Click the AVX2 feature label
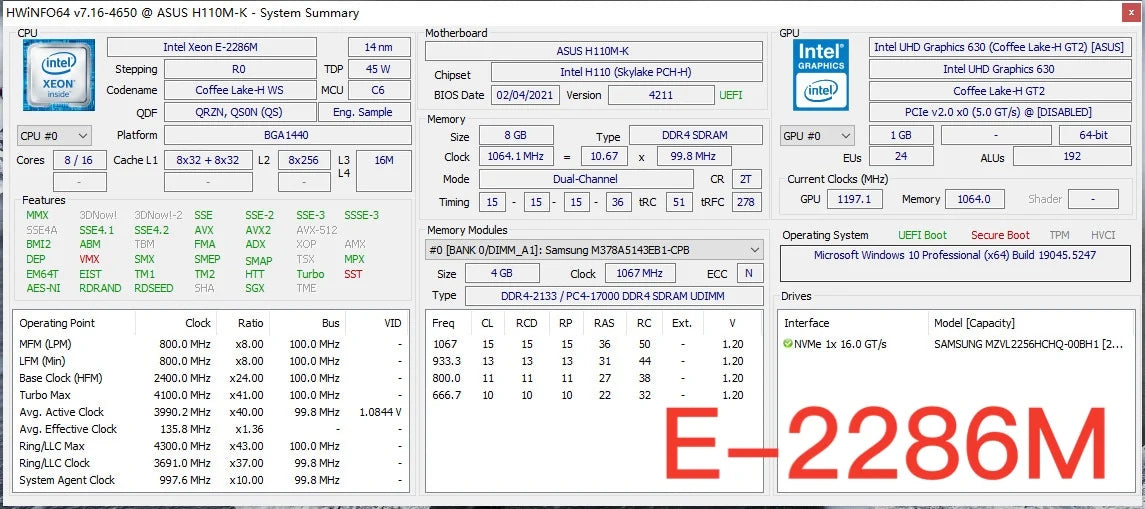 [259, 230]
